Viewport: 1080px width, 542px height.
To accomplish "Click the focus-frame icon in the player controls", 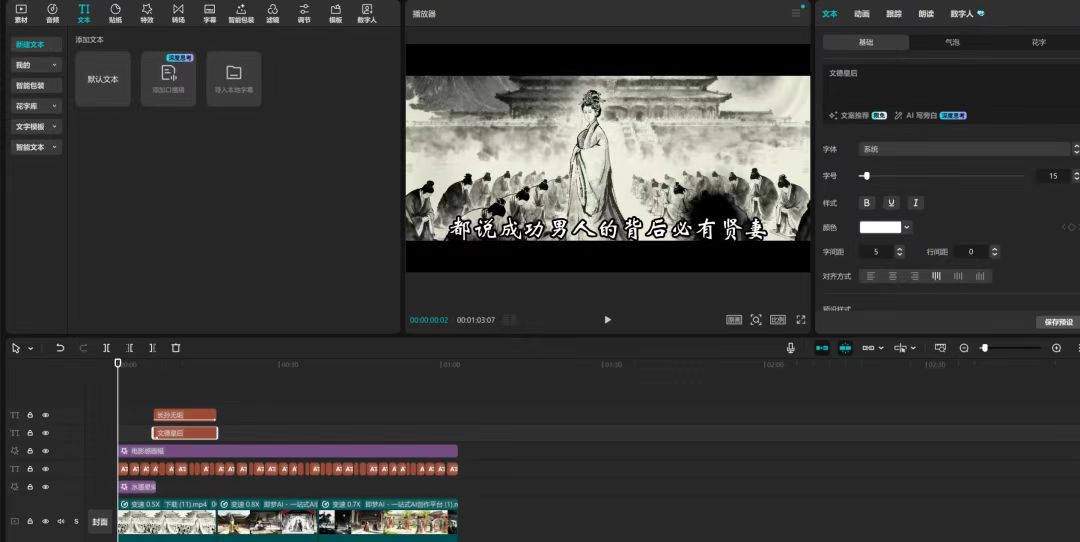I will (x=756, y=320).
